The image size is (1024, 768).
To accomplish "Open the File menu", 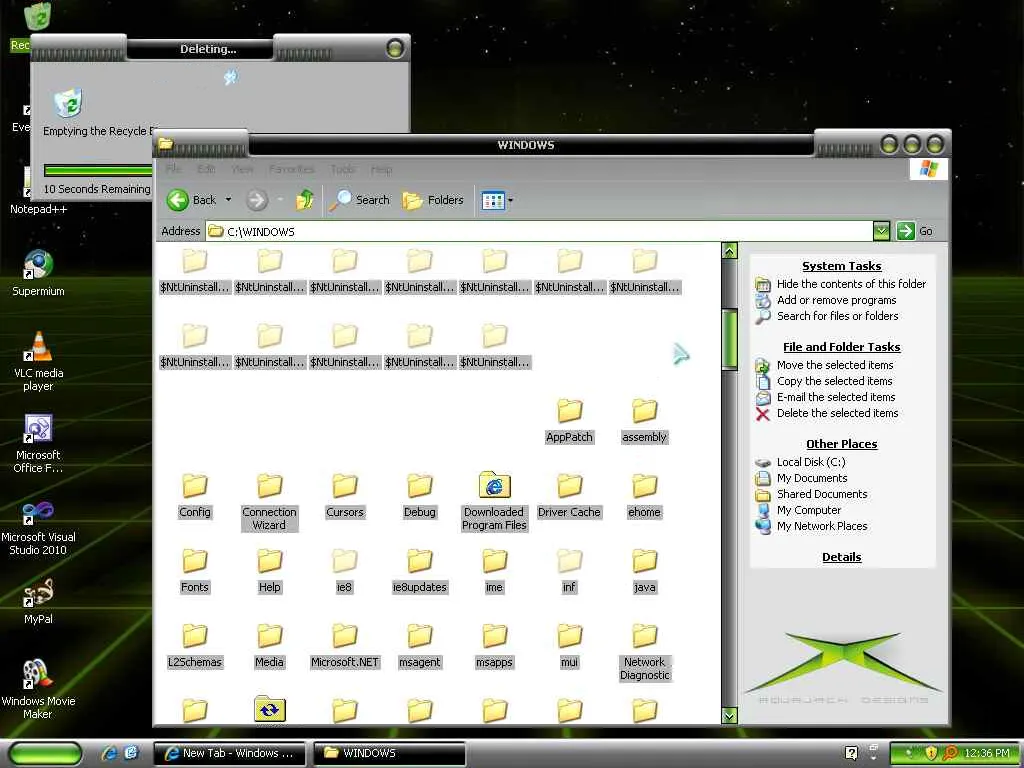I will point(173,169).
